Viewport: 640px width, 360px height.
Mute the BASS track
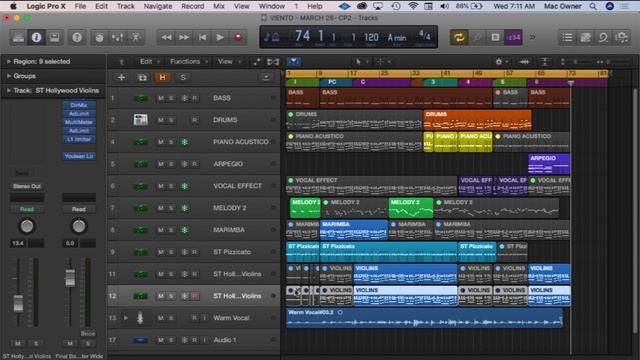161,98
